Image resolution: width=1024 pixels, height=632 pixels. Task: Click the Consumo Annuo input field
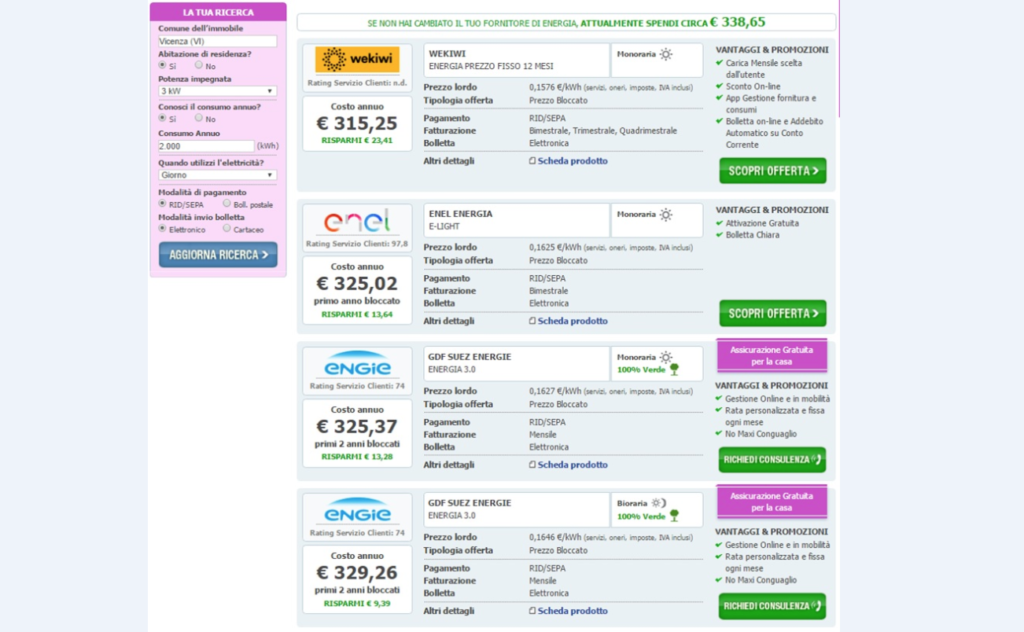click(x=206, y=146)
